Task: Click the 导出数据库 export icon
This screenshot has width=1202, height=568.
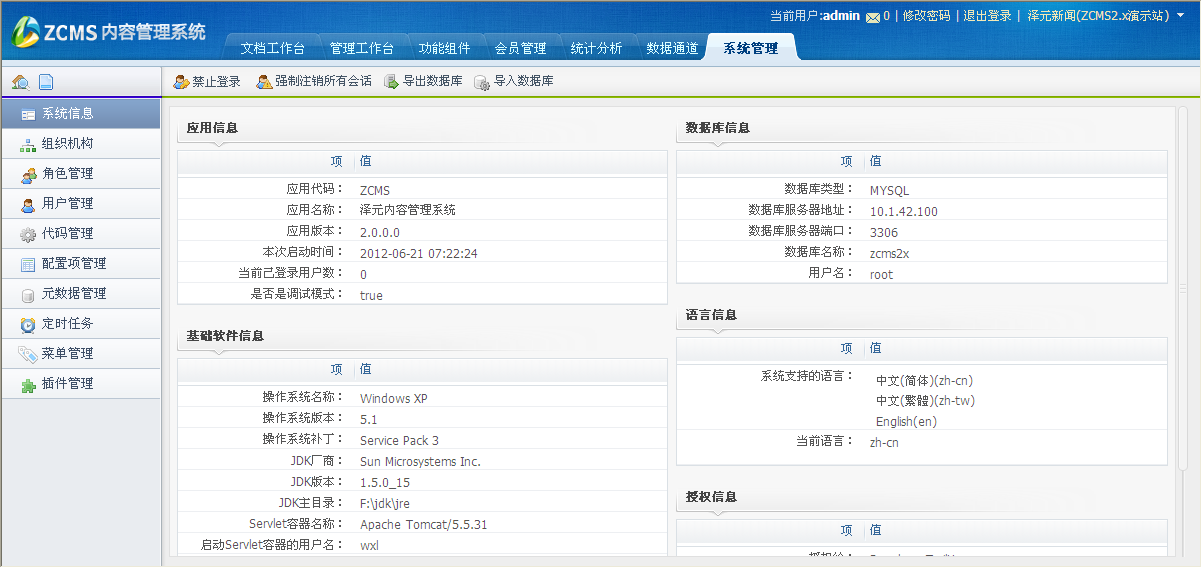Action: 392,82
